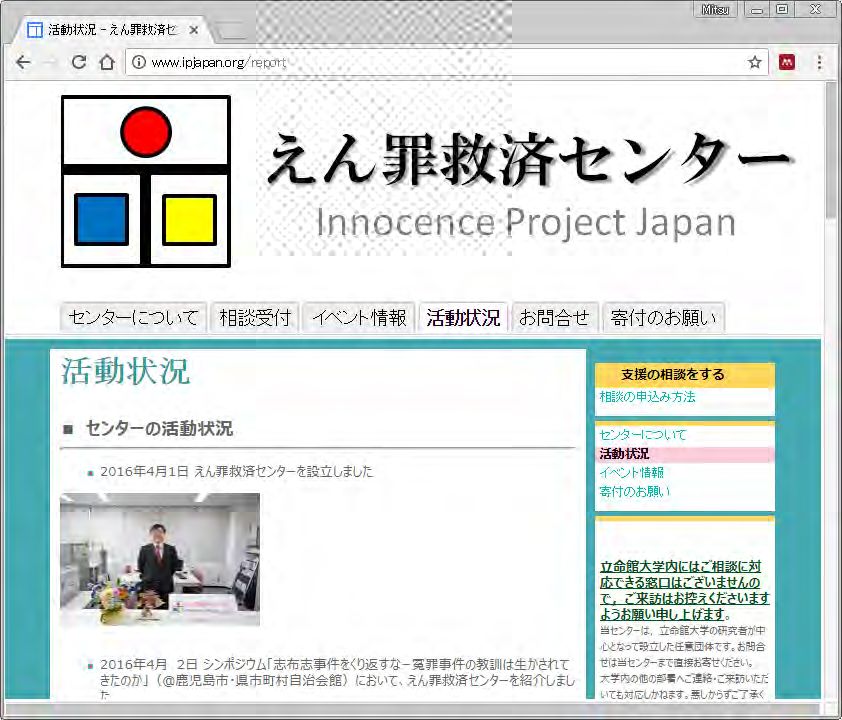Open the 相談受付 navigation menu item
This screenshot has width=842, height=720.
tap(255, 318)
